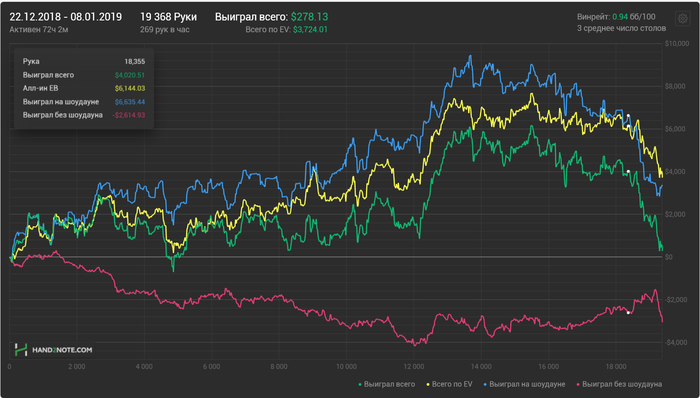Click the 18 000 x-axis label
Viewport: 700px width, 398px height.
pyautogui.click(x=616, y=366)
